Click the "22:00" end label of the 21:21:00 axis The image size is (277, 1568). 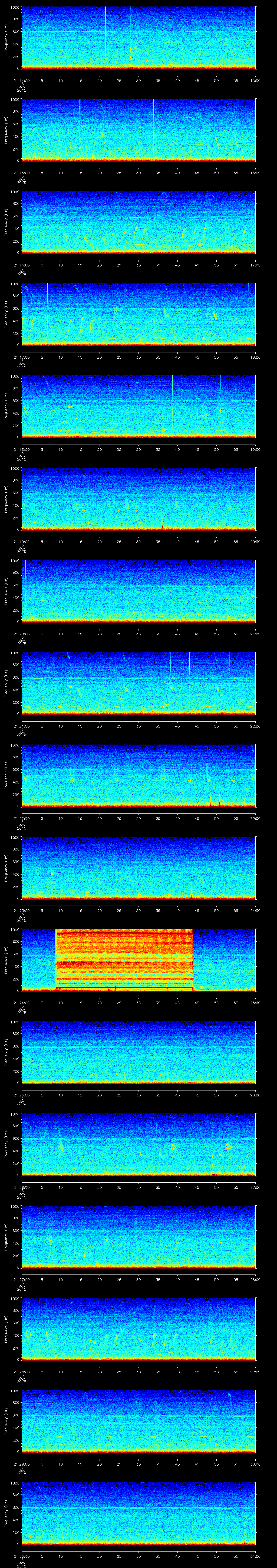[255, 726]
